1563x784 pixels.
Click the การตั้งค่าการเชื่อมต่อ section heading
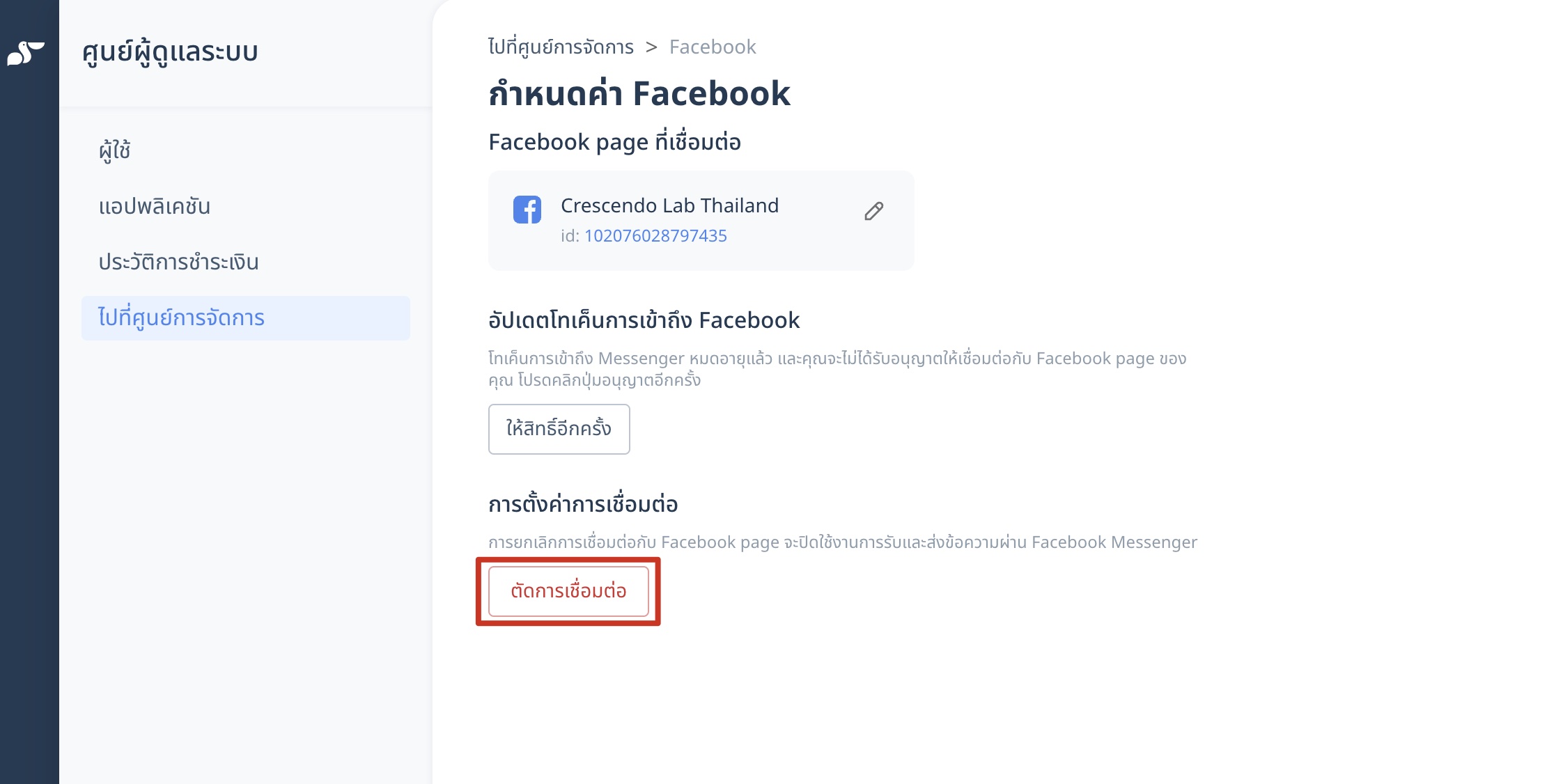pyautogui.click(x=583, y=503)
